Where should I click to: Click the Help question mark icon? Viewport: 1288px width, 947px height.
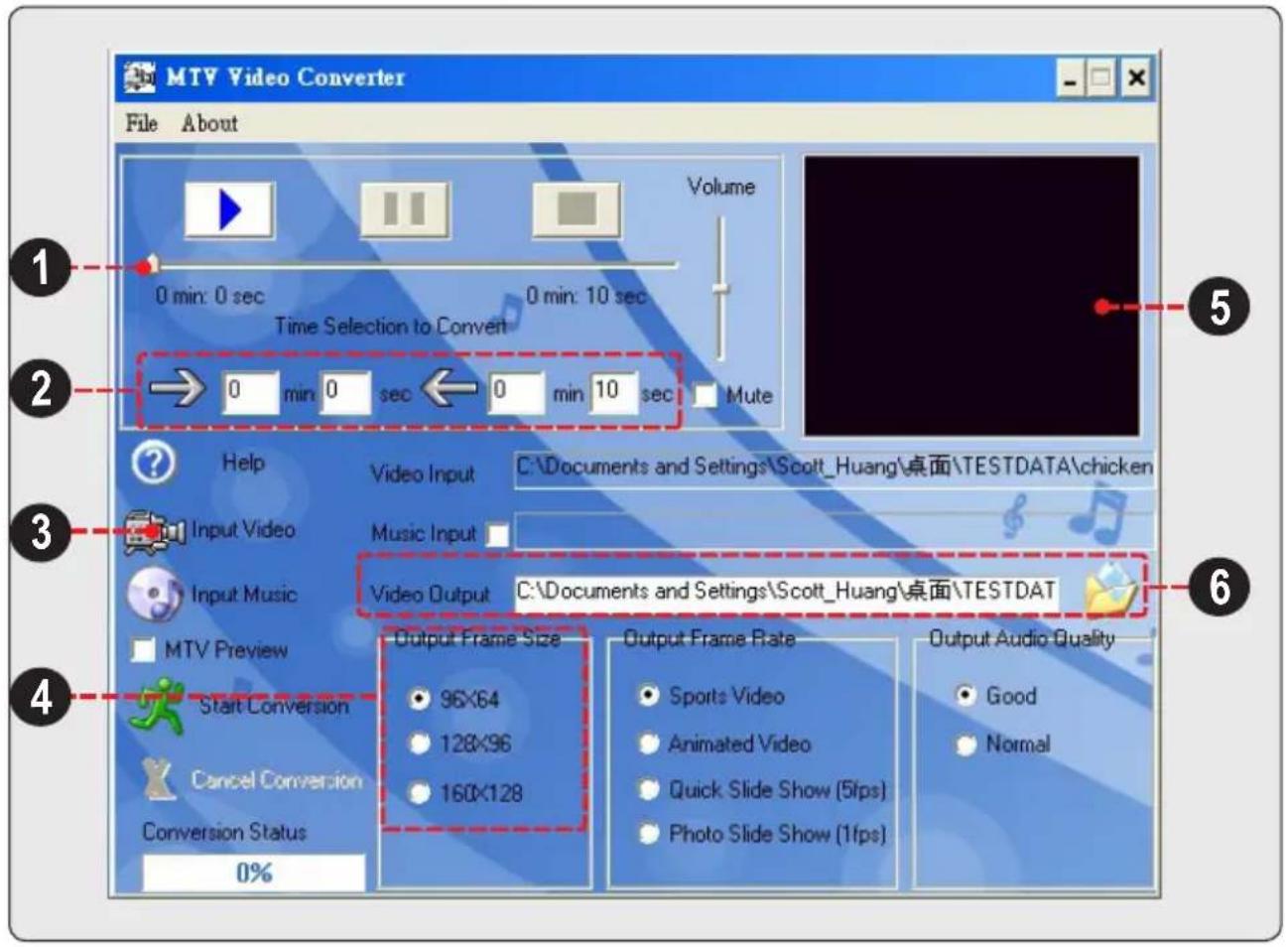(153, 463)
